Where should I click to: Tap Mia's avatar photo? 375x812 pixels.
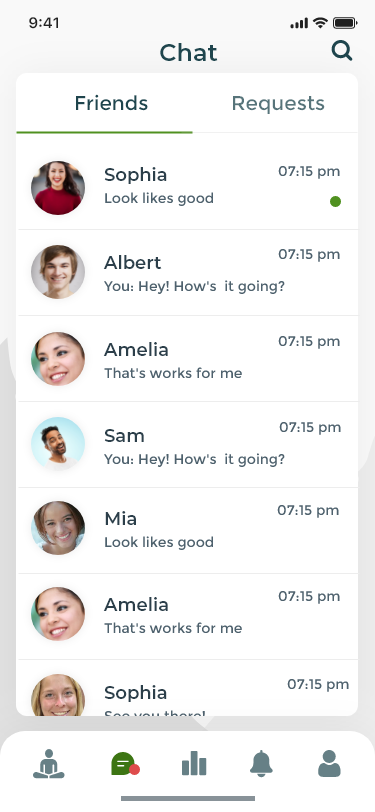point(58,528)
